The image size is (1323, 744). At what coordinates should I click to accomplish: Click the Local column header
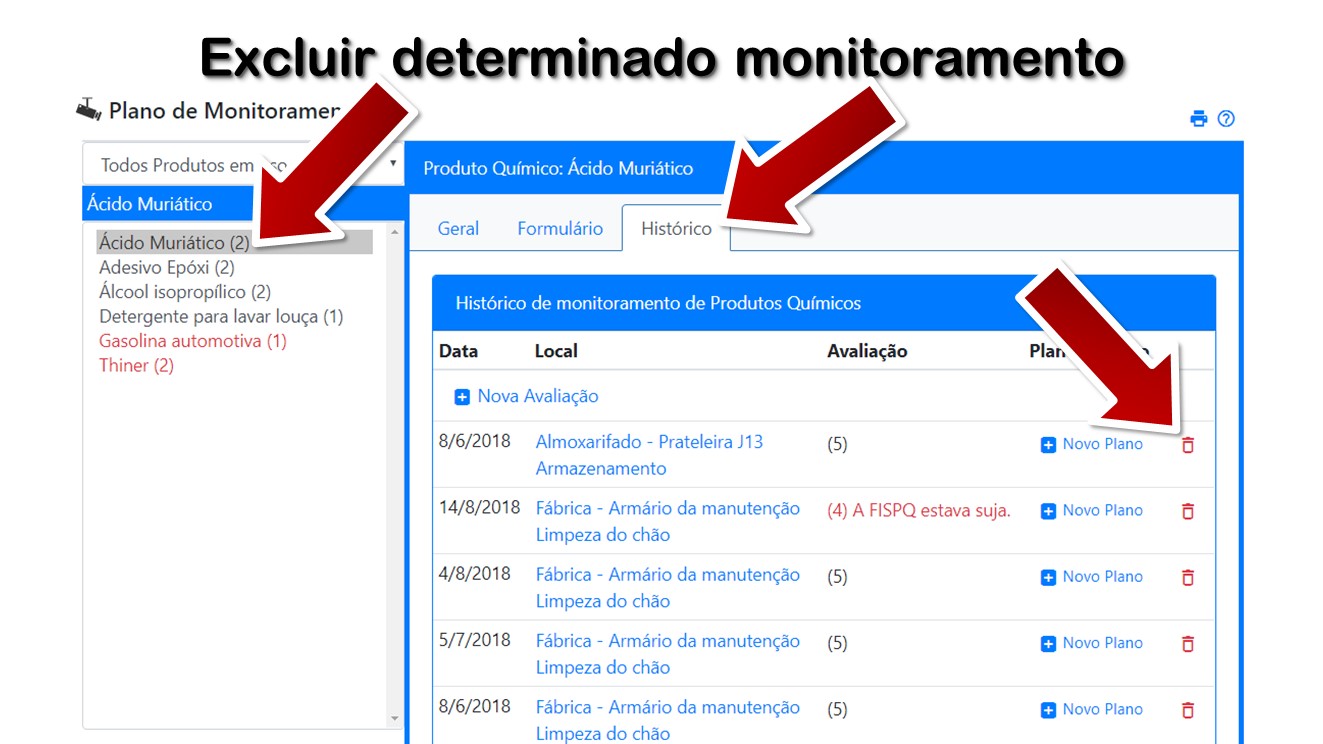(556, 351)
